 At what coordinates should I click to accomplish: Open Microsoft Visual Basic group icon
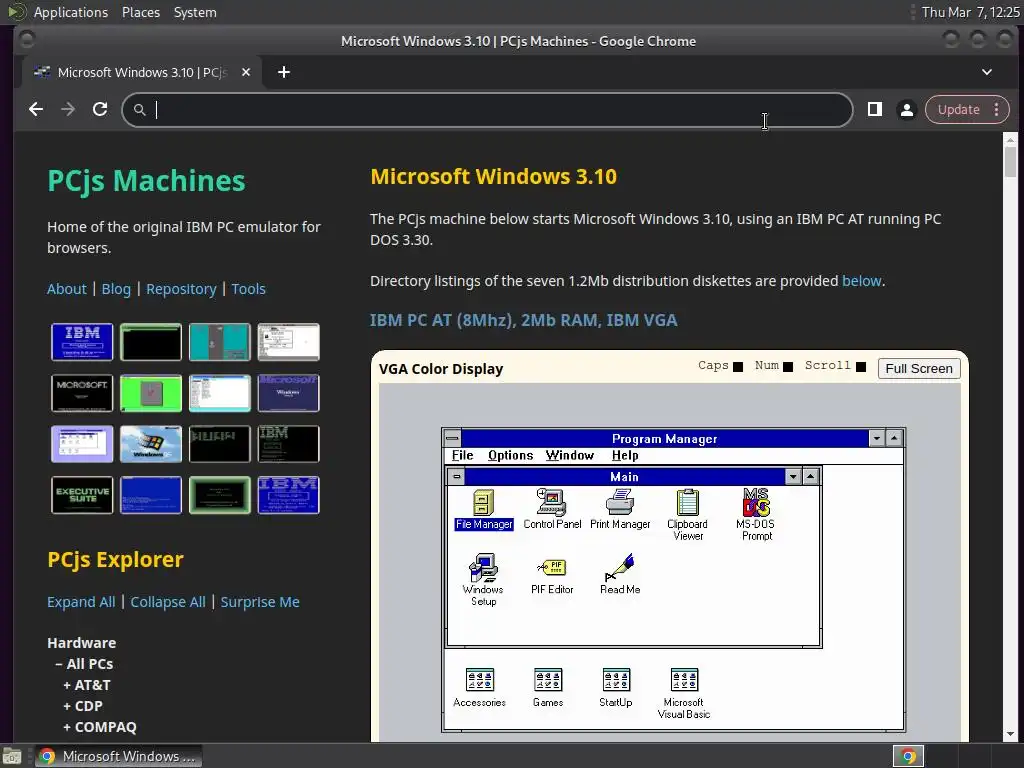pyautogui.click(x=684, y=694)
